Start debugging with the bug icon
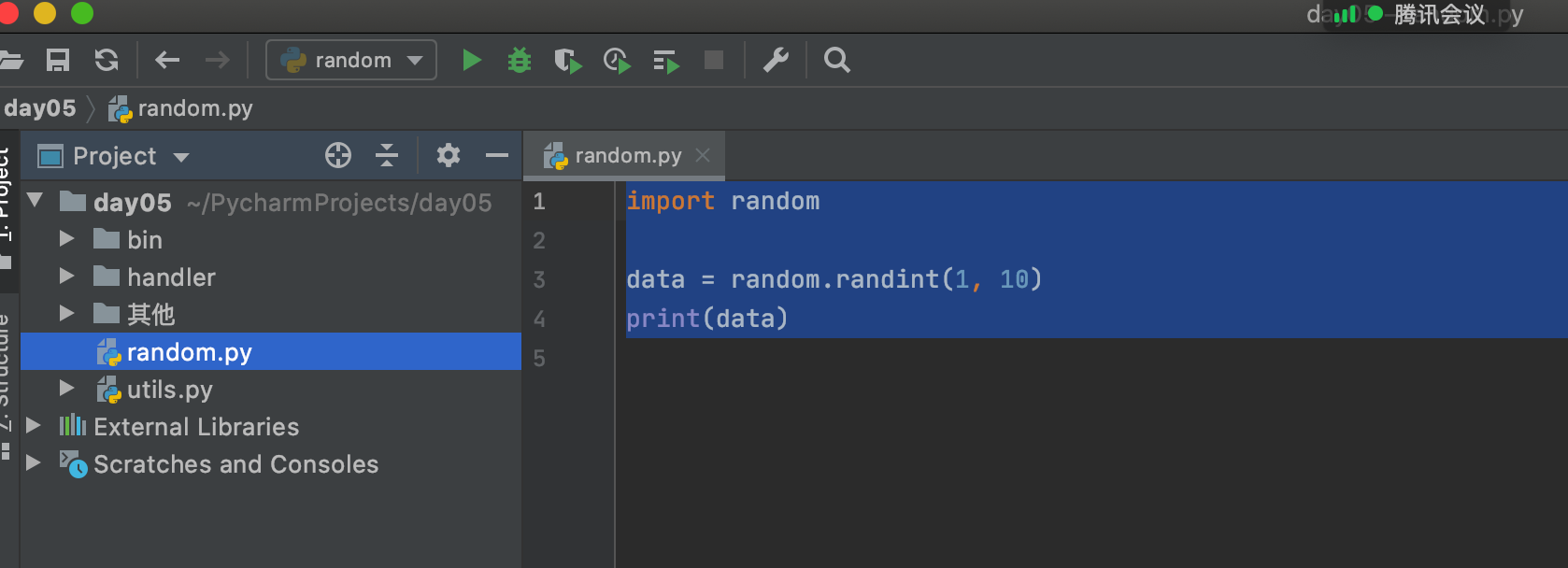The image size is (1568, 568). point(520,61)
